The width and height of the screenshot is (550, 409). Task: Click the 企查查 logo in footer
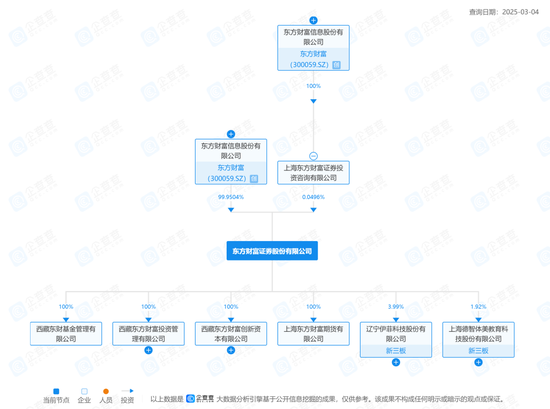200,399
